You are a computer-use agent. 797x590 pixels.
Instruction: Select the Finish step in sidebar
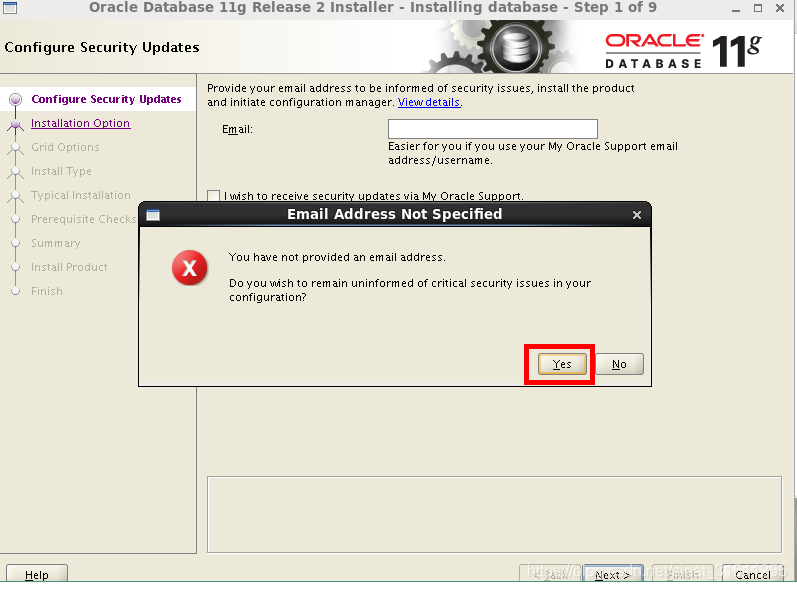47,291
